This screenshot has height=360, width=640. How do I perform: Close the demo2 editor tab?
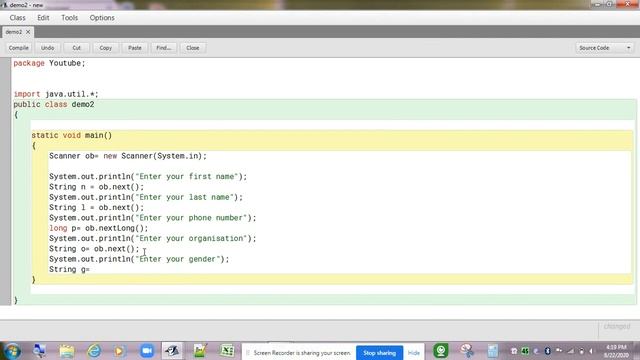point(28,32)
